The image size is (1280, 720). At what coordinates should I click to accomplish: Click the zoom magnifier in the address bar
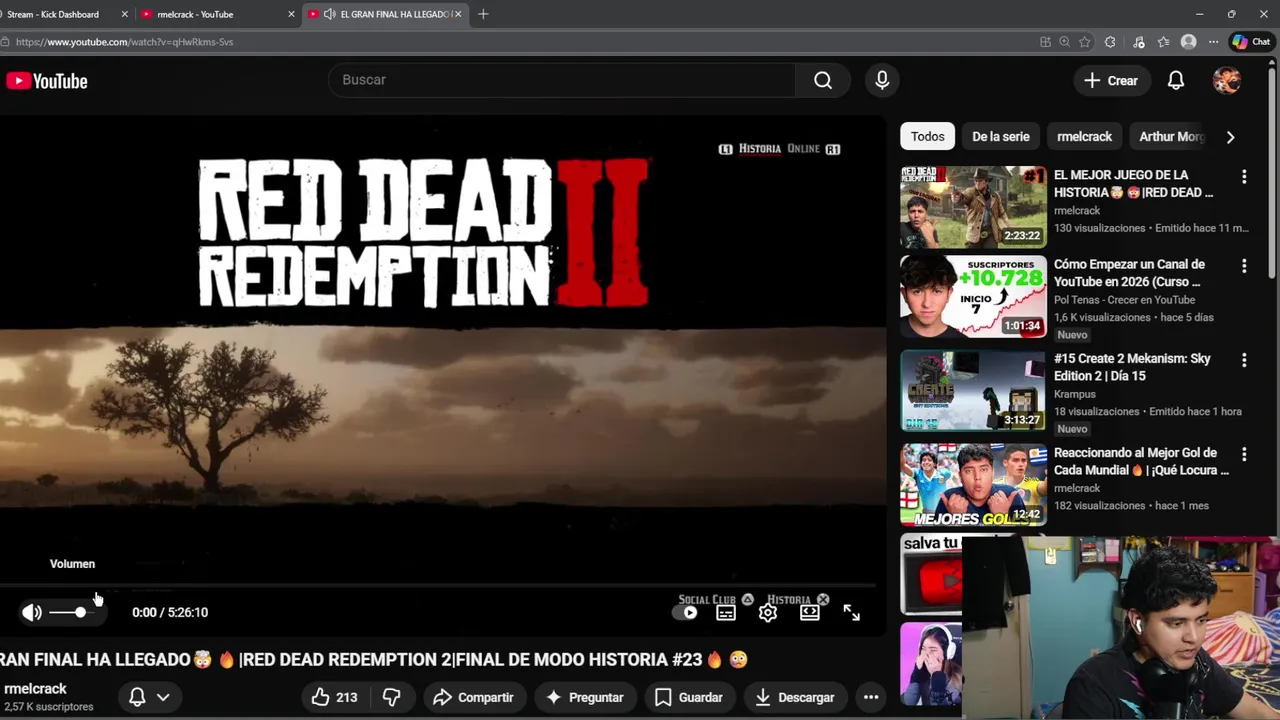1064,42
